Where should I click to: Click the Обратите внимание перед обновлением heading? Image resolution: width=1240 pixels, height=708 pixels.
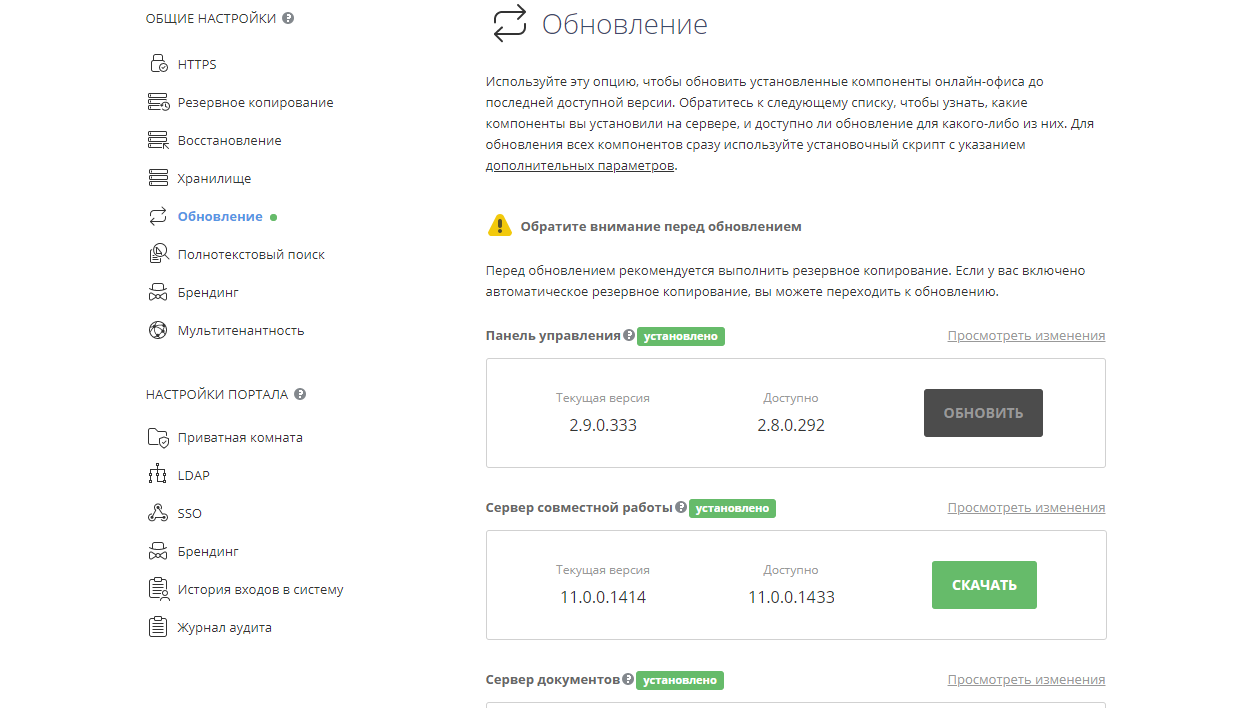(661, 226)
